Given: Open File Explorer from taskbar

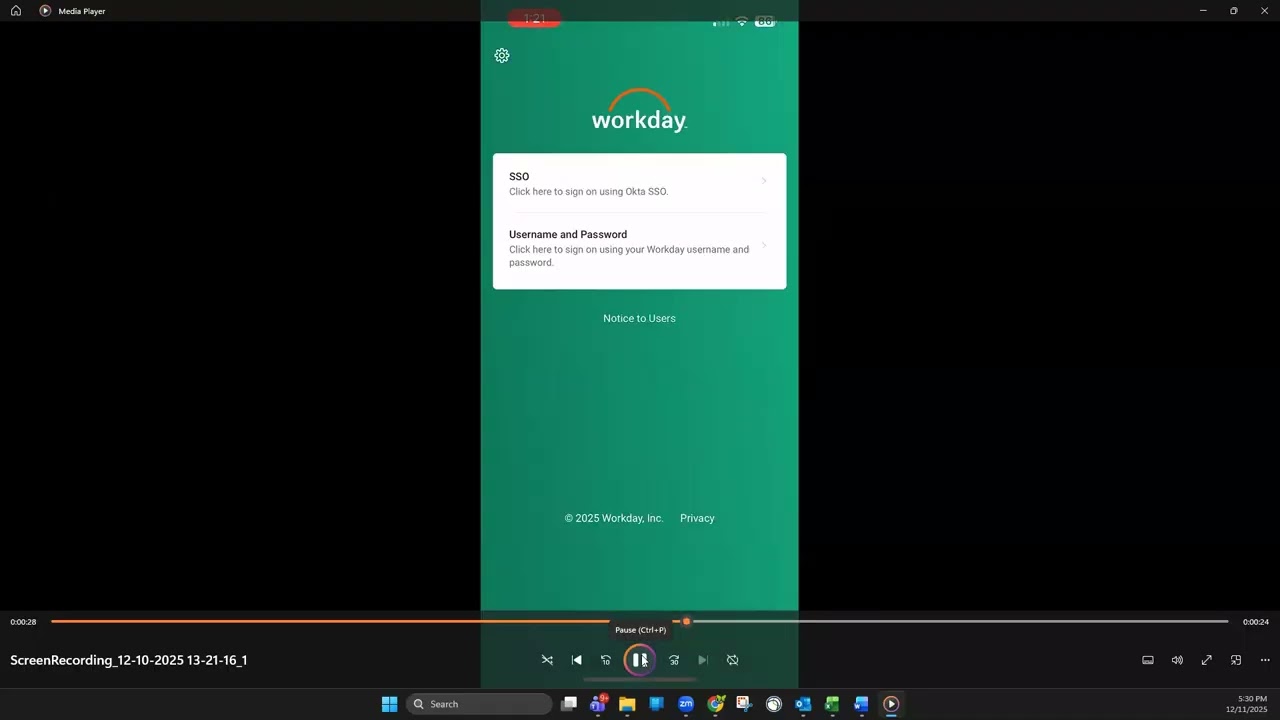Looking at the screenshot, I should 627,704.
